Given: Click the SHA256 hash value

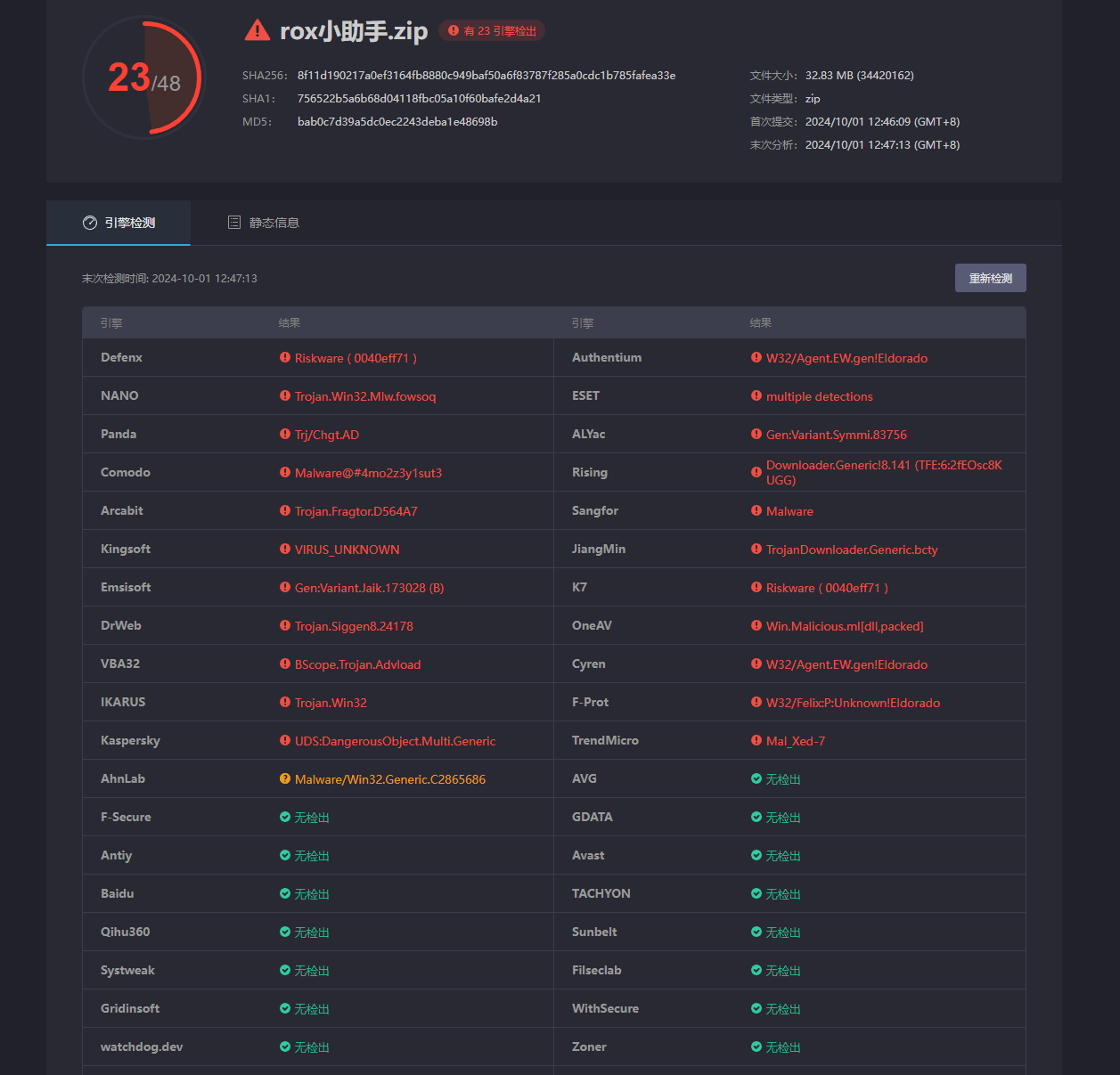Looking at the screenshot, I should [486, 76].
